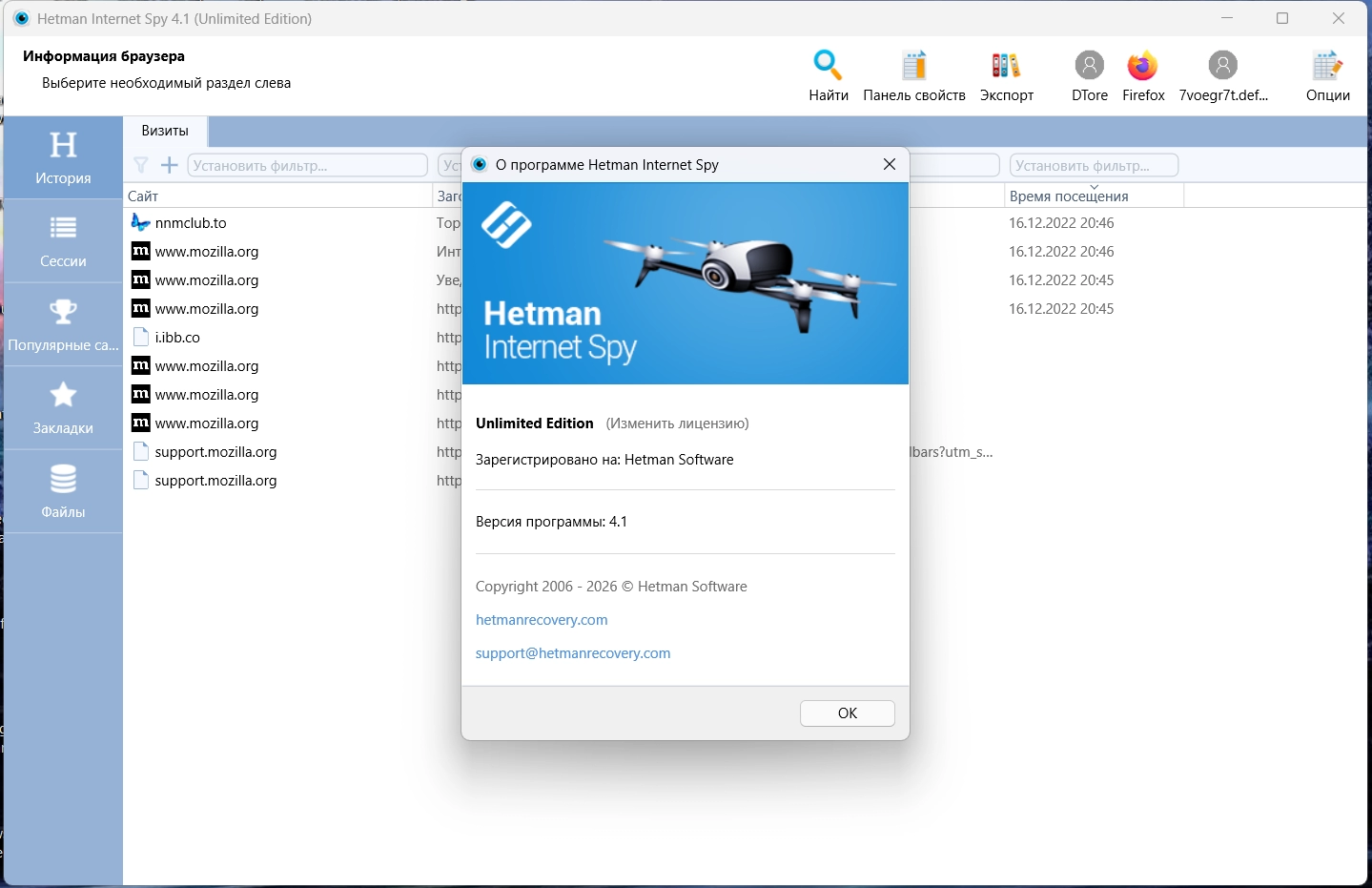Image resolution: width=1372 pixels, height=888 pixels.
Task: Click the filter funnel icon
Action: tap(141, 165)
